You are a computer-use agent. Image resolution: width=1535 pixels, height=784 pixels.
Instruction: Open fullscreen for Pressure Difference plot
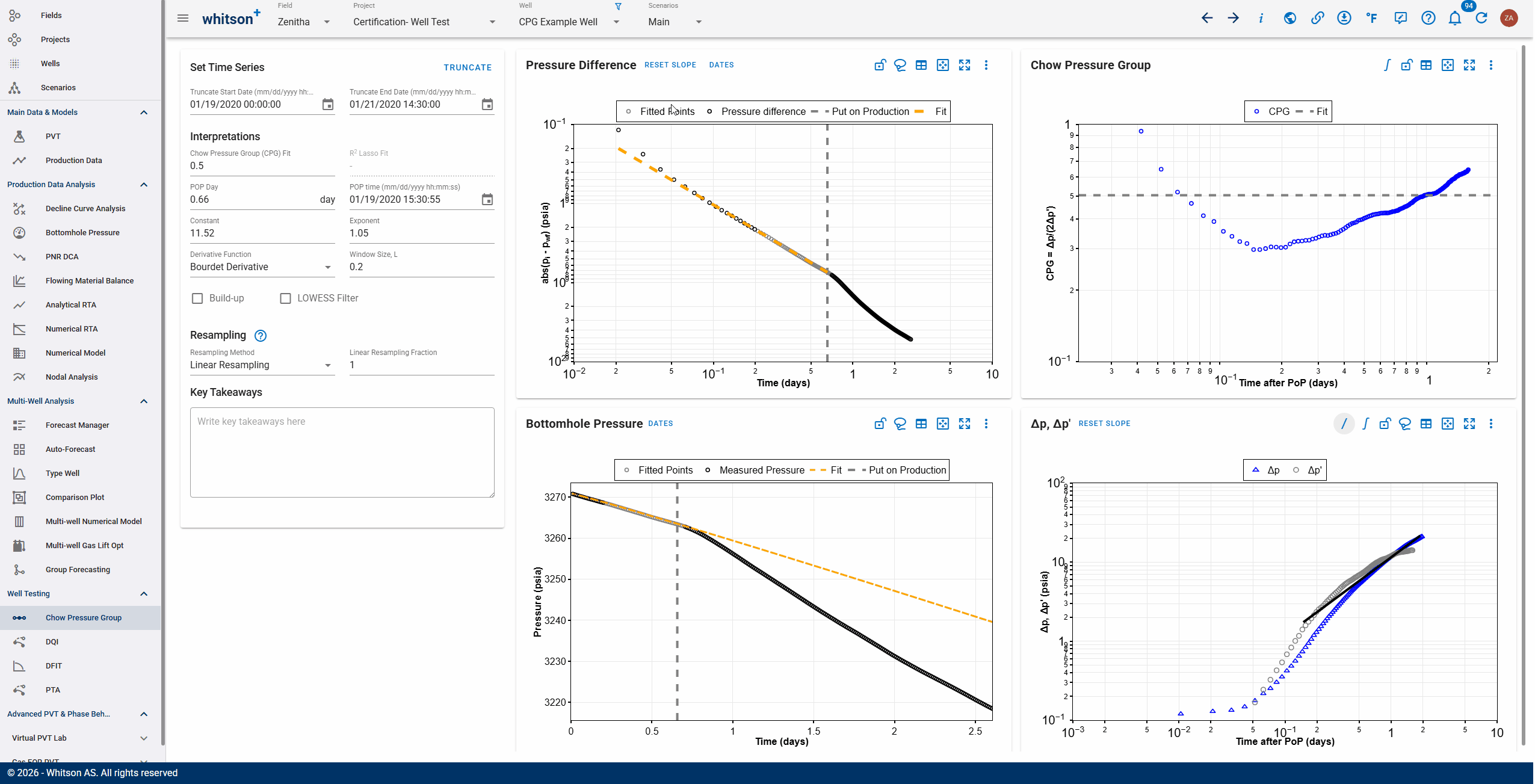pos(965,65)
